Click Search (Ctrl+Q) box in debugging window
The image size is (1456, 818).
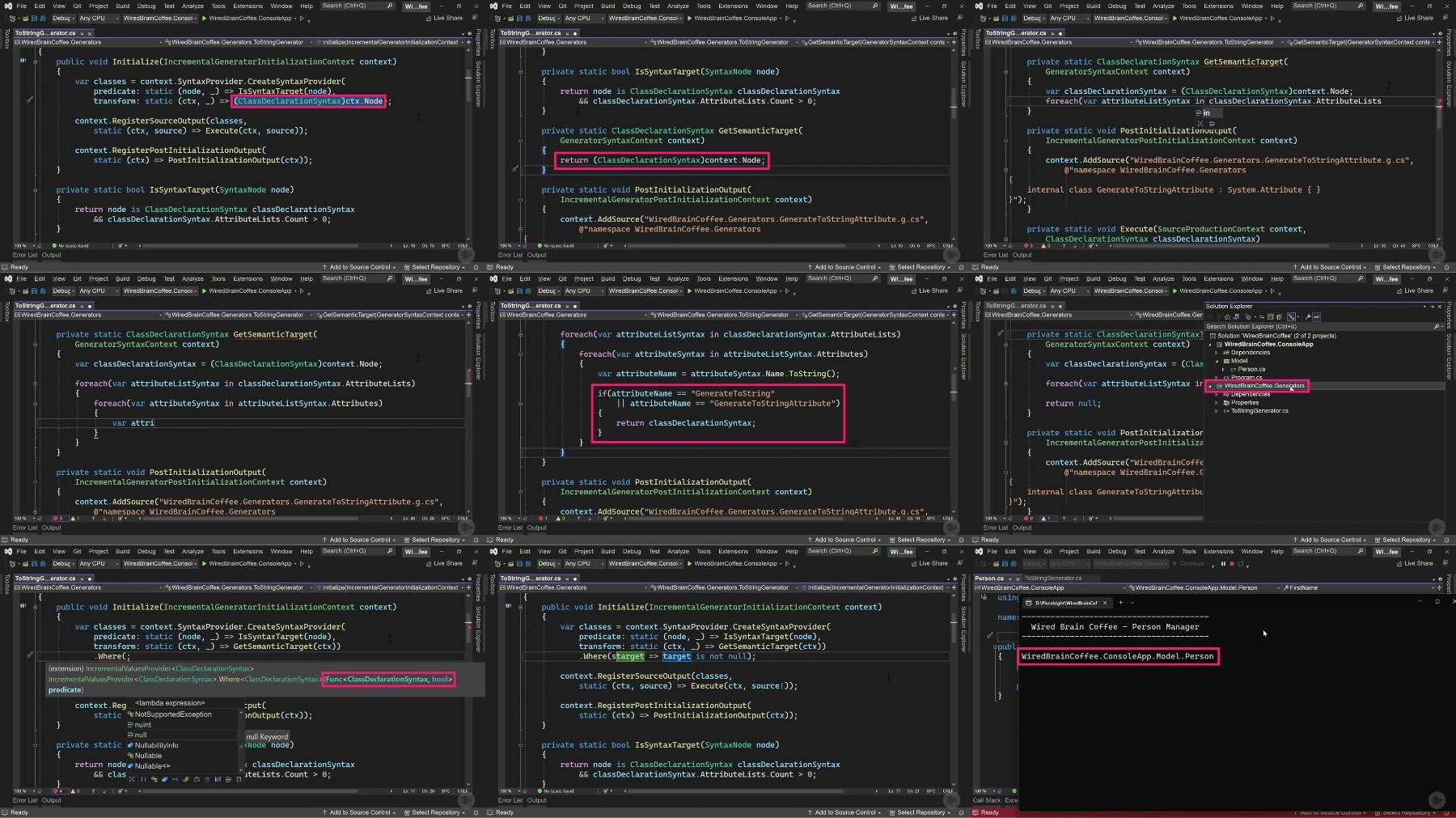(x=1328, y=551)
